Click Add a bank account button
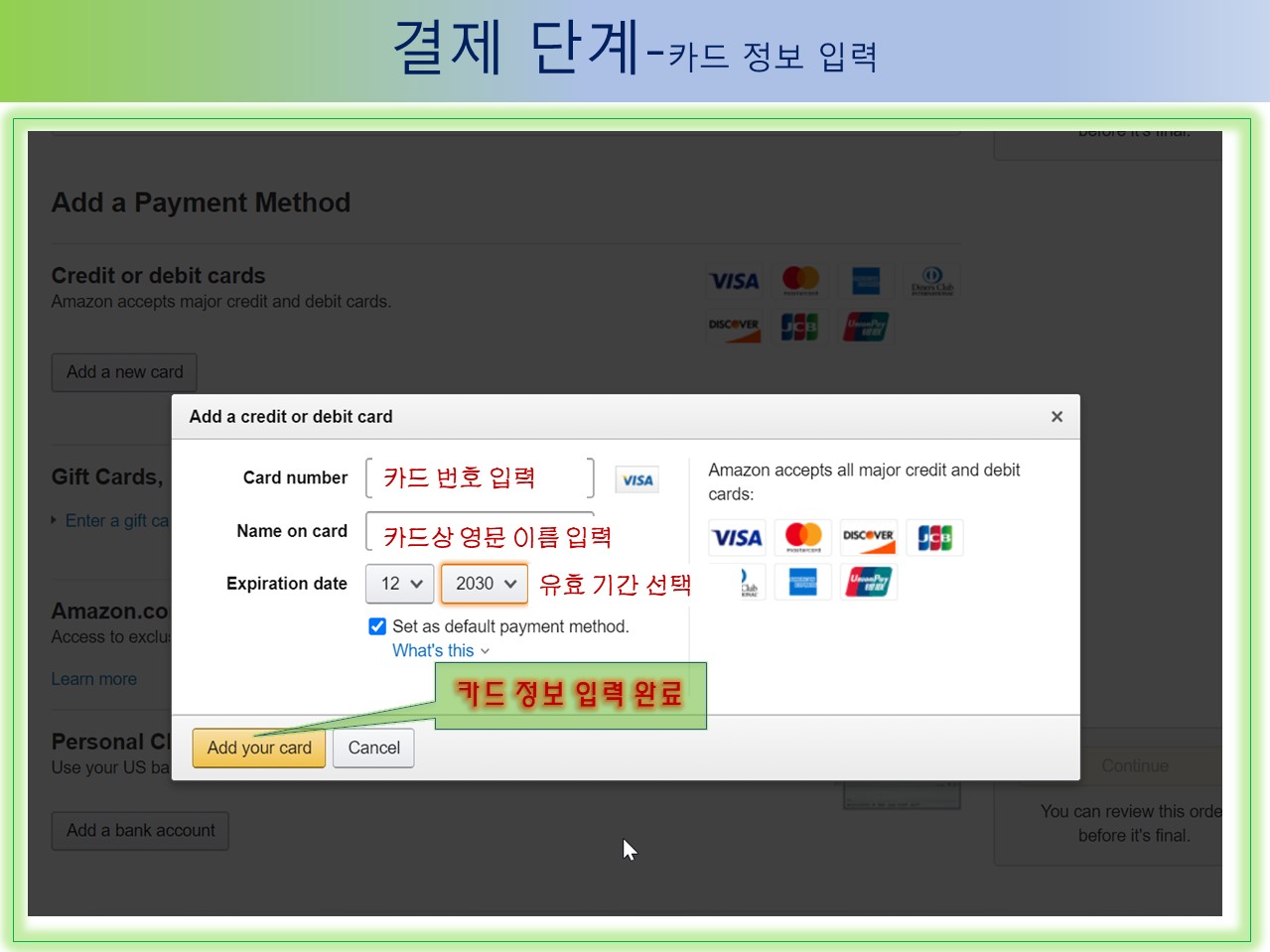 [140, 831]
